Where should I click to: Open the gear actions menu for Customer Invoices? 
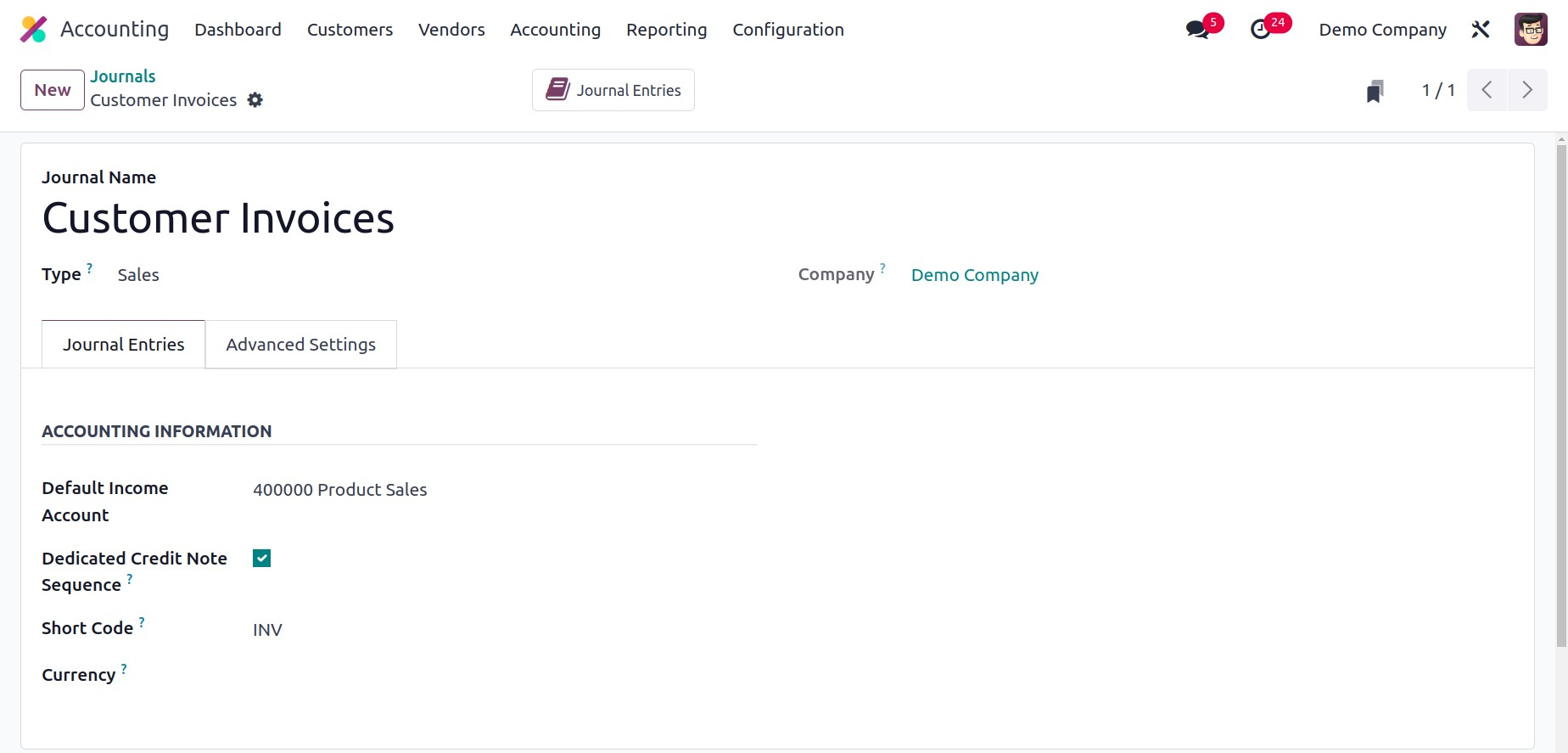(255, 100)
